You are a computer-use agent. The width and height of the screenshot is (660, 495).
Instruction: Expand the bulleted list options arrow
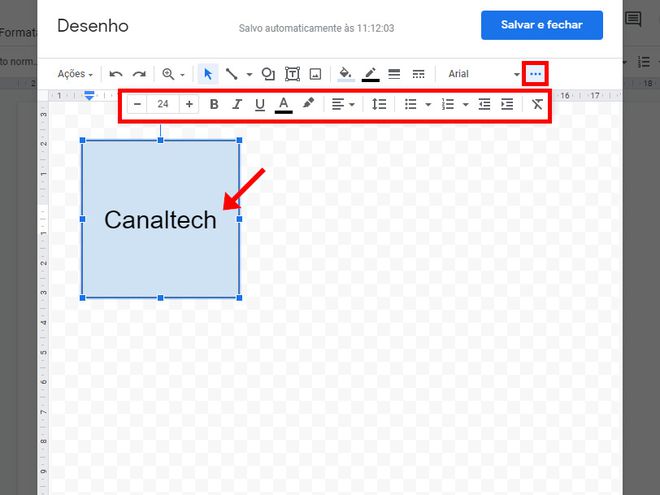point(428,104)
